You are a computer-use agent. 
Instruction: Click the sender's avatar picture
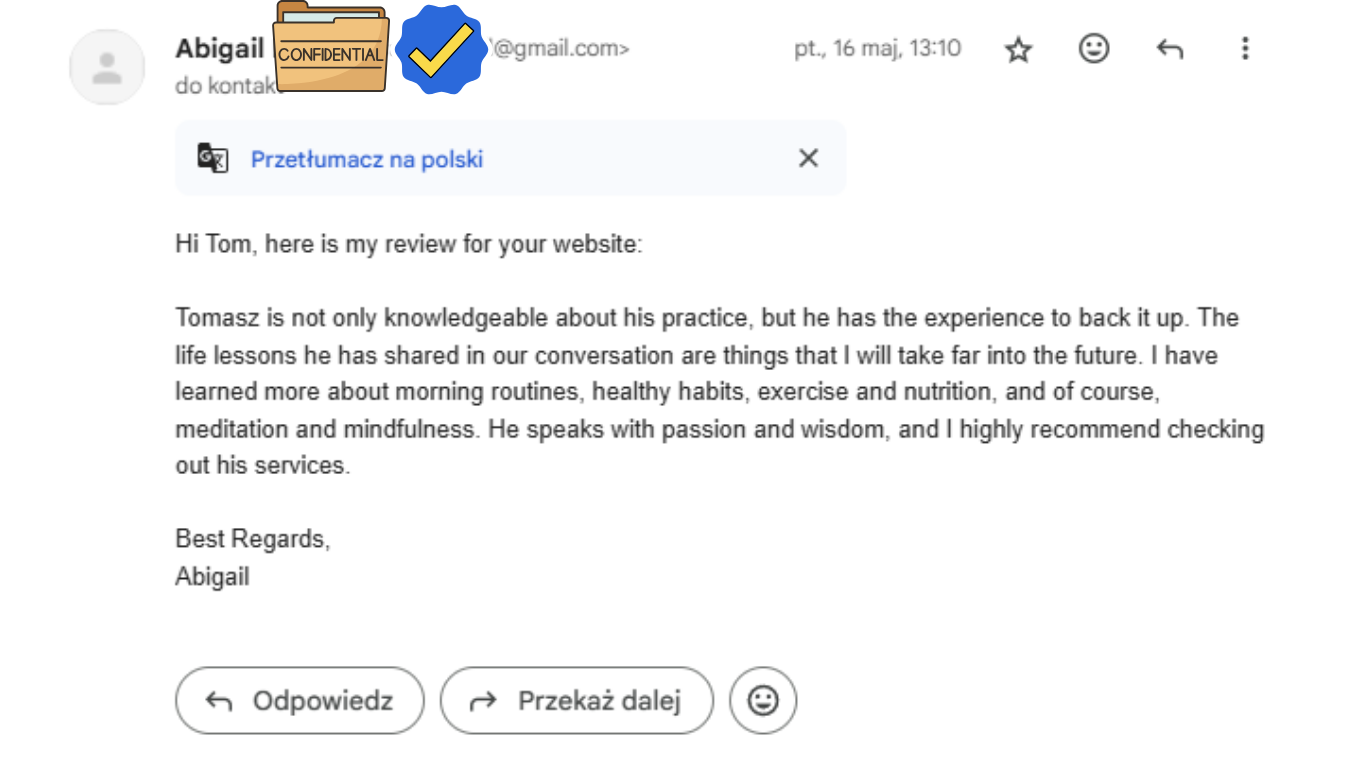pos(107,67)
